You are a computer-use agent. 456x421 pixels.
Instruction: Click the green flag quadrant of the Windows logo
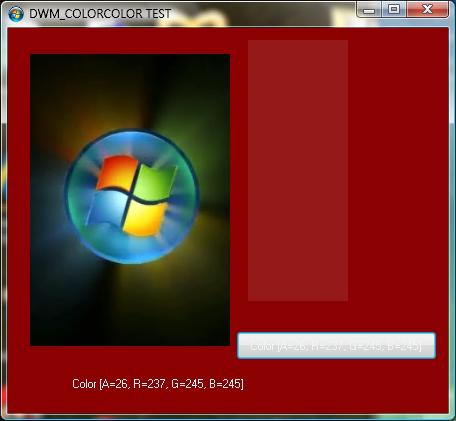tap(156, 183)
